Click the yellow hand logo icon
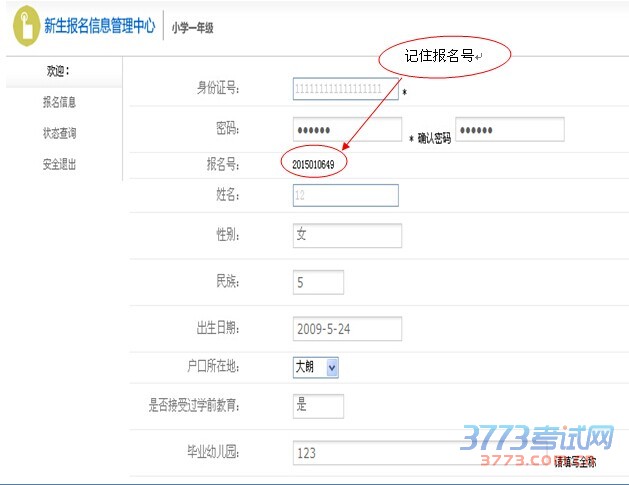Viewport: 629px width, 485px height. point(24,27)
